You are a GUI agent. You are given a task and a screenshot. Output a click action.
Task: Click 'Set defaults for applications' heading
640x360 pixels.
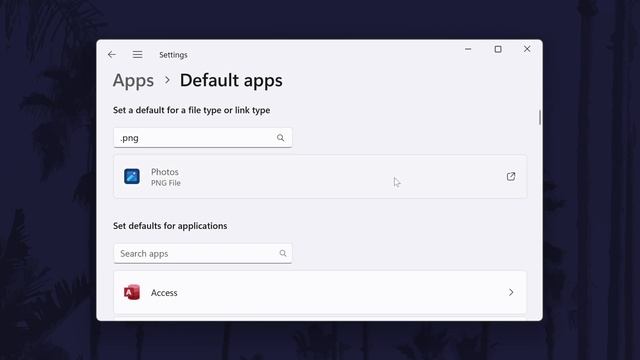(x=170, y=226)
